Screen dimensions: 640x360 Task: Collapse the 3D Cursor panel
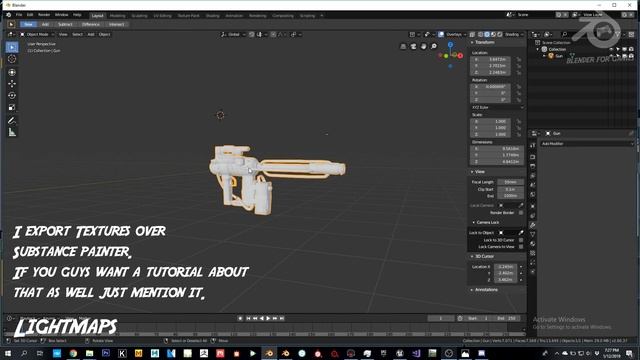[x=482, y=256]
